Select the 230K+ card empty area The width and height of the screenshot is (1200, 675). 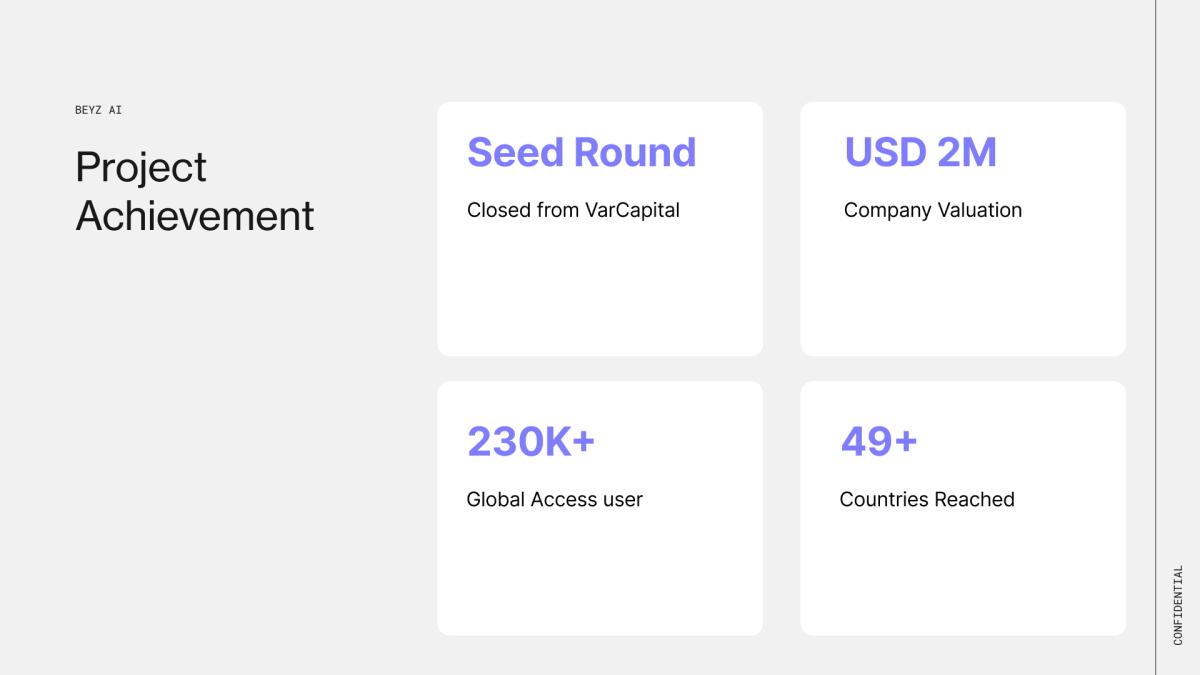tap(600, 575)
